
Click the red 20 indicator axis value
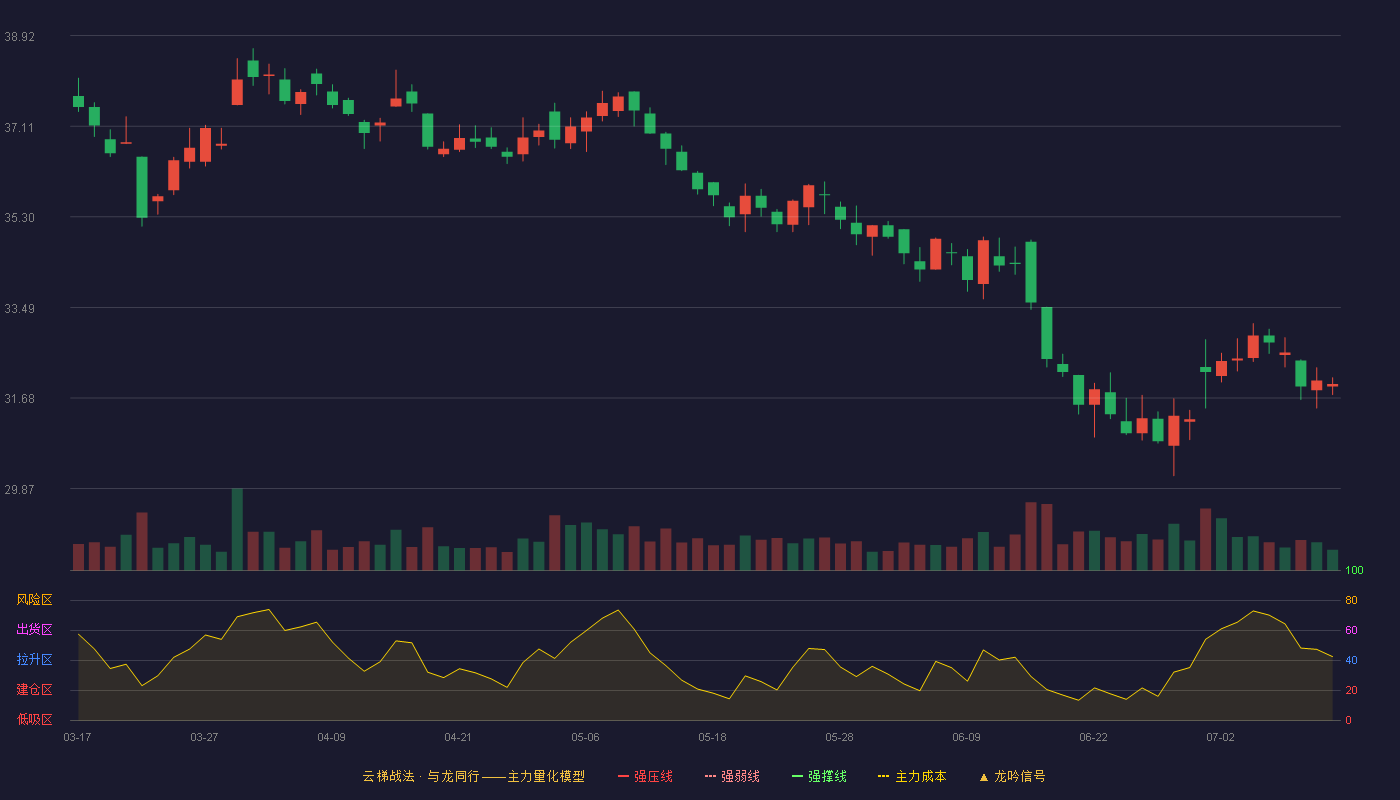click(1351, 690)
